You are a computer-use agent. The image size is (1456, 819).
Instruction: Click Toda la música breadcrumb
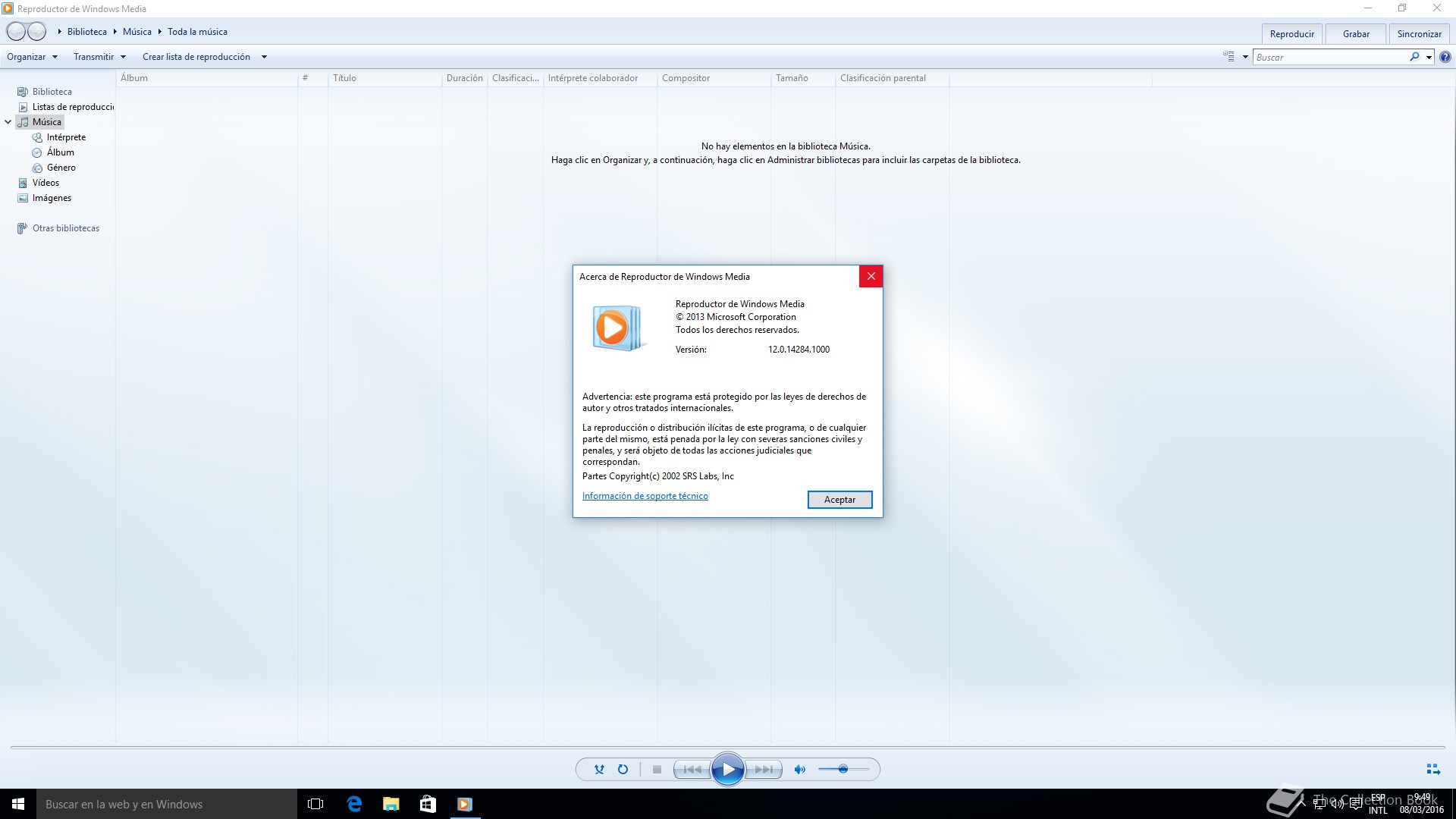[x=197, y=32]
